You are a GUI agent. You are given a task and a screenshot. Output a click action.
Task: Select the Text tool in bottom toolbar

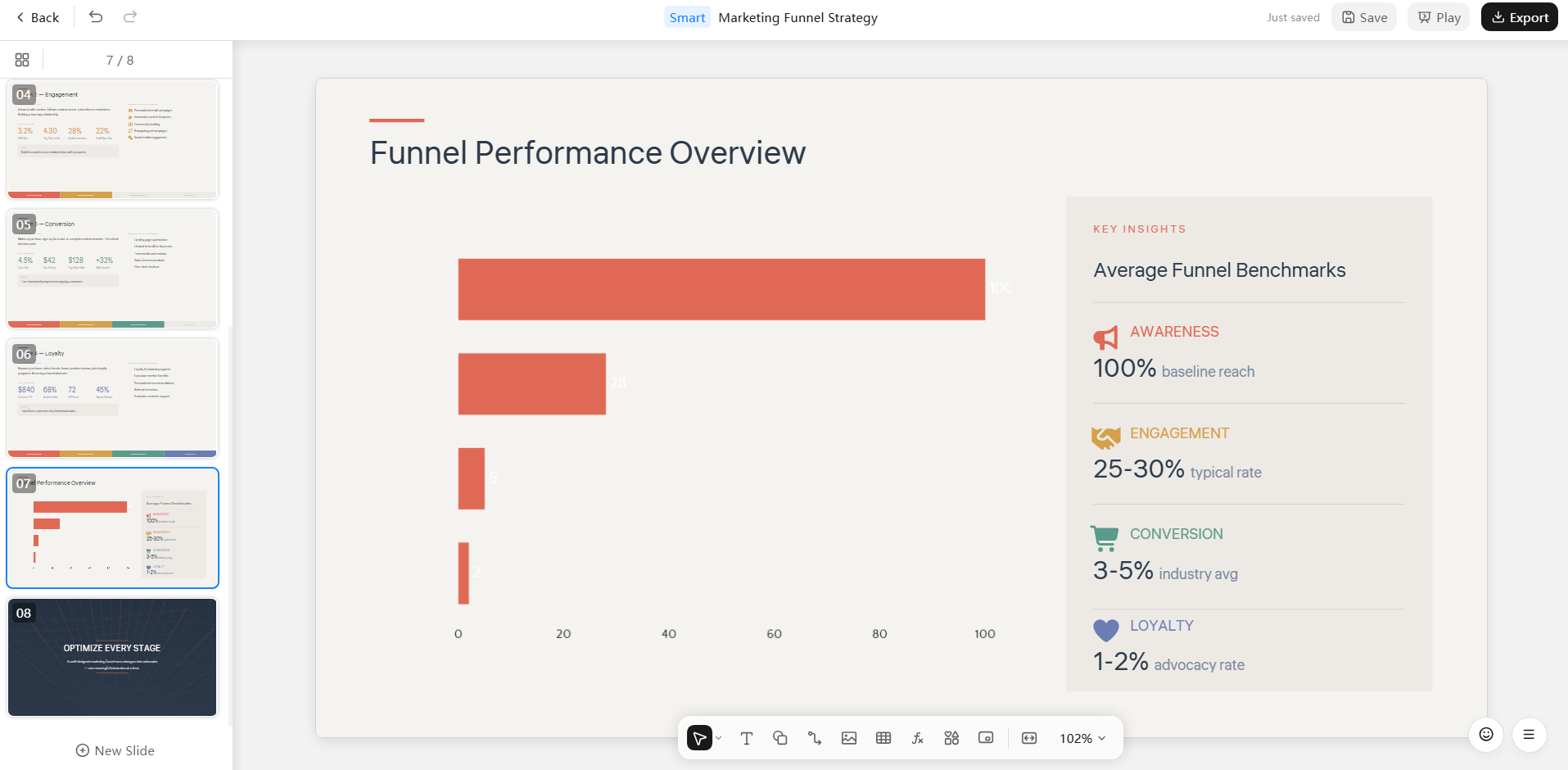[746, 738]
